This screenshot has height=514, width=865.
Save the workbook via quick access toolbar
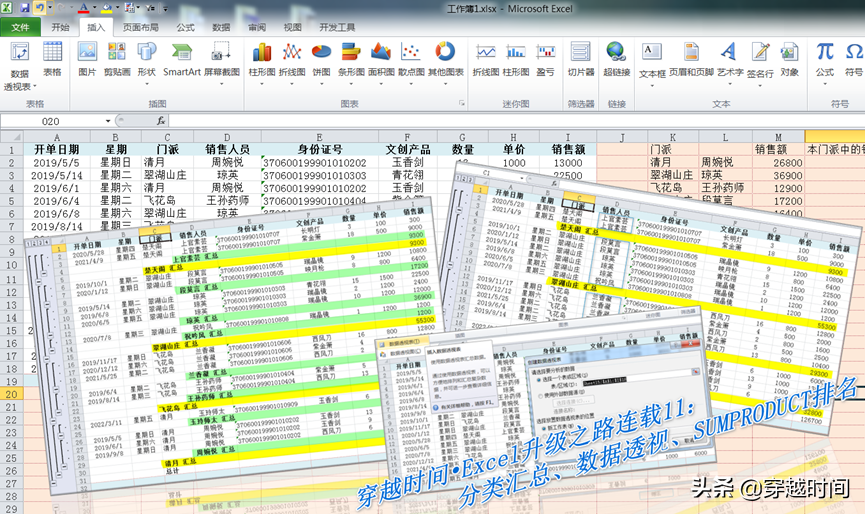click(x=24, y=8)
